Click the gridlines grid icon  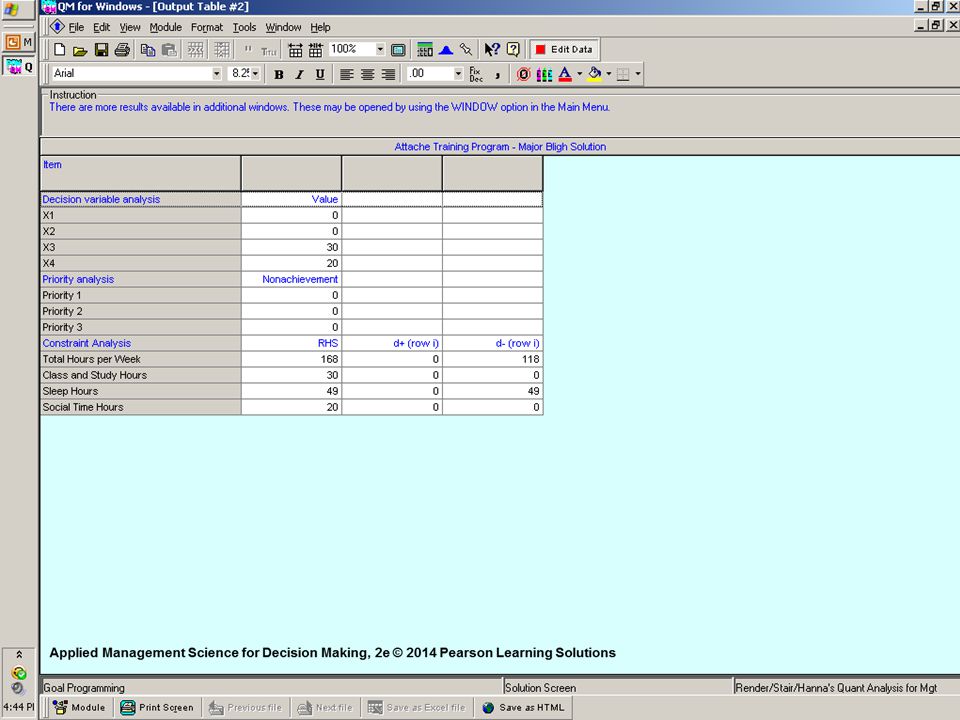coord(623,75)
